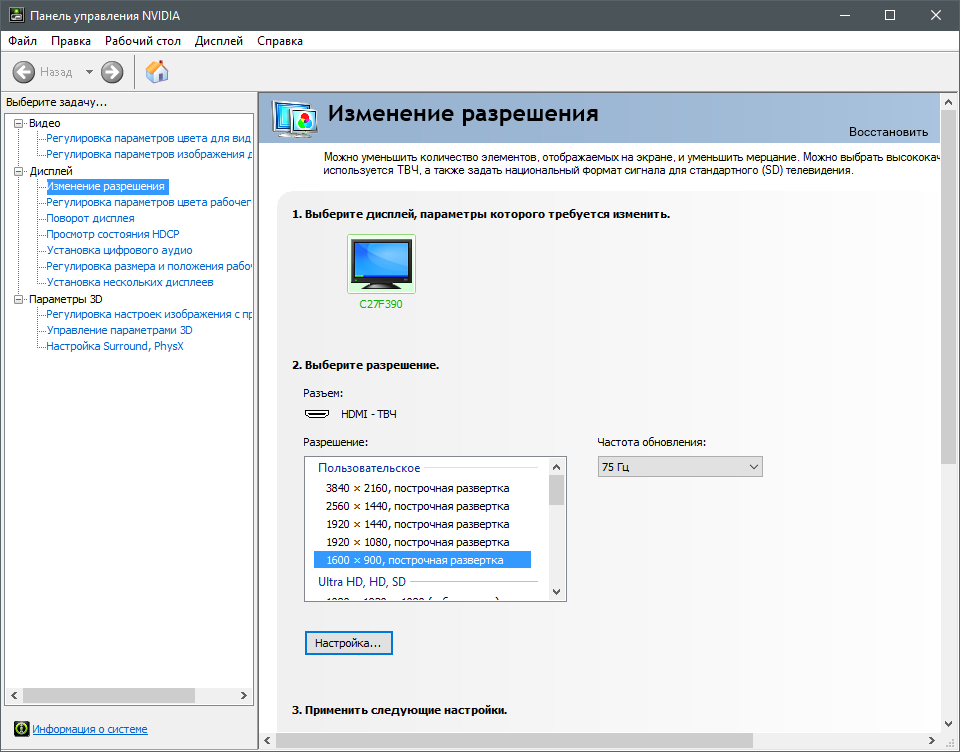This screenshot has width=960, height=752.
Task: Click the Восстановить link
Action: (x=888, y=132)
